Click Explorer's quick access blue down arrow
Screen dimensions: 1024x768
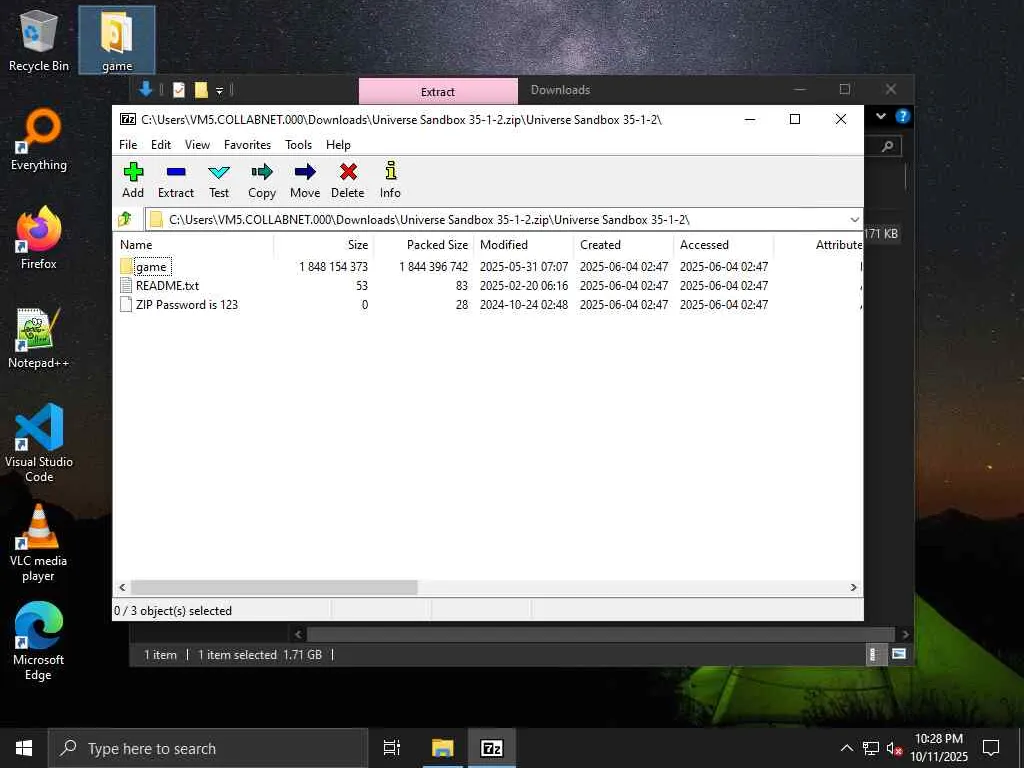[146, 89]
